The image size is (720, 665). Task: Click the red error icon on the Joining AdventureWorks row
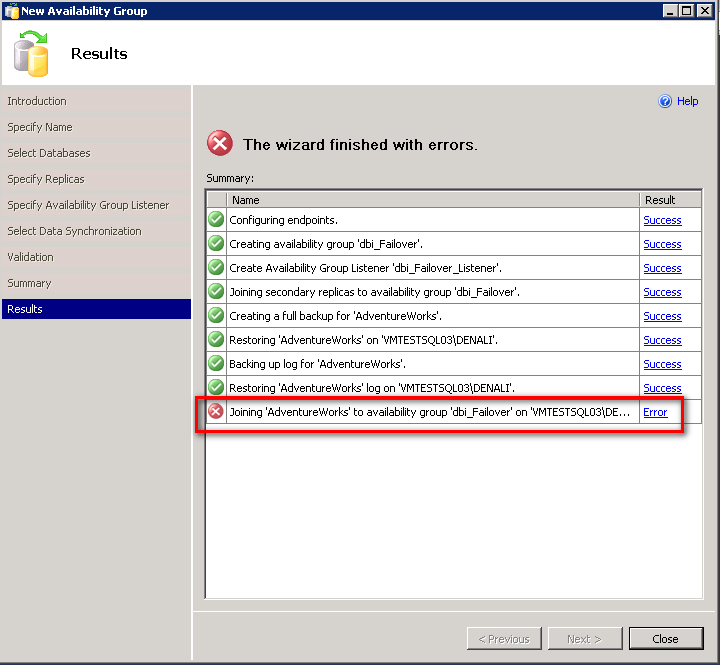coord(216,412)
